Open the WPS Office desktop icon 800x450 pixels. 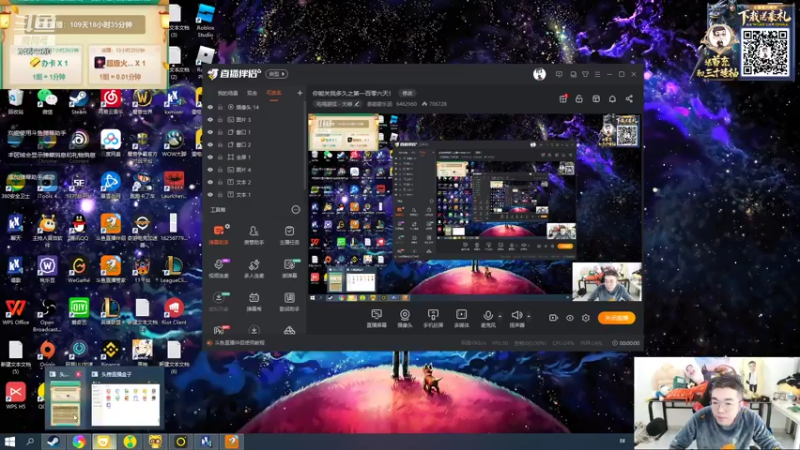(16, 312)
